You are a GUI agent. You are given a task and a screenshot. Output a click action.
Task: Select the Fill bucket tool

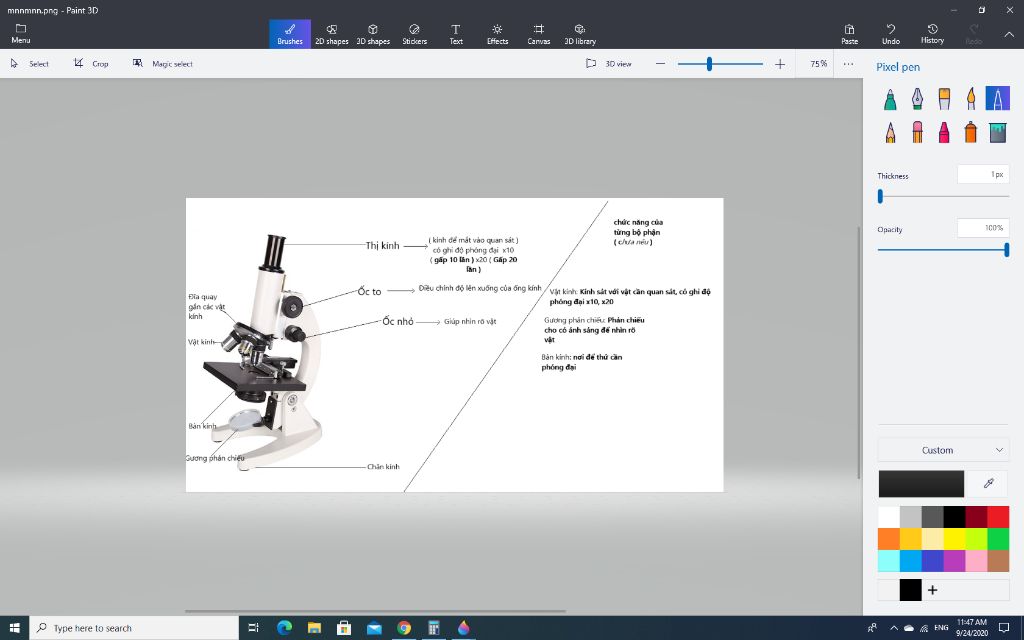(997, 132)
